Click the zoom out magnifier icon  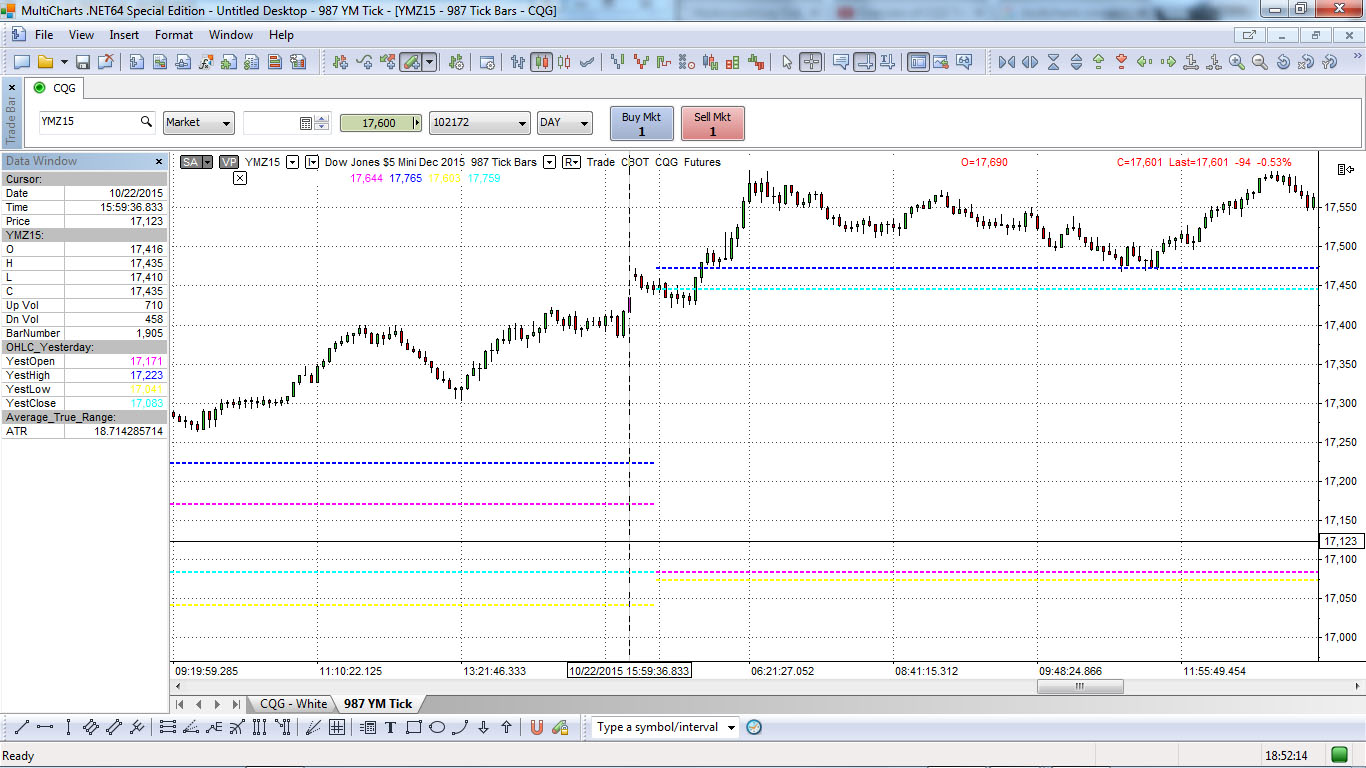coord(1260,62)
